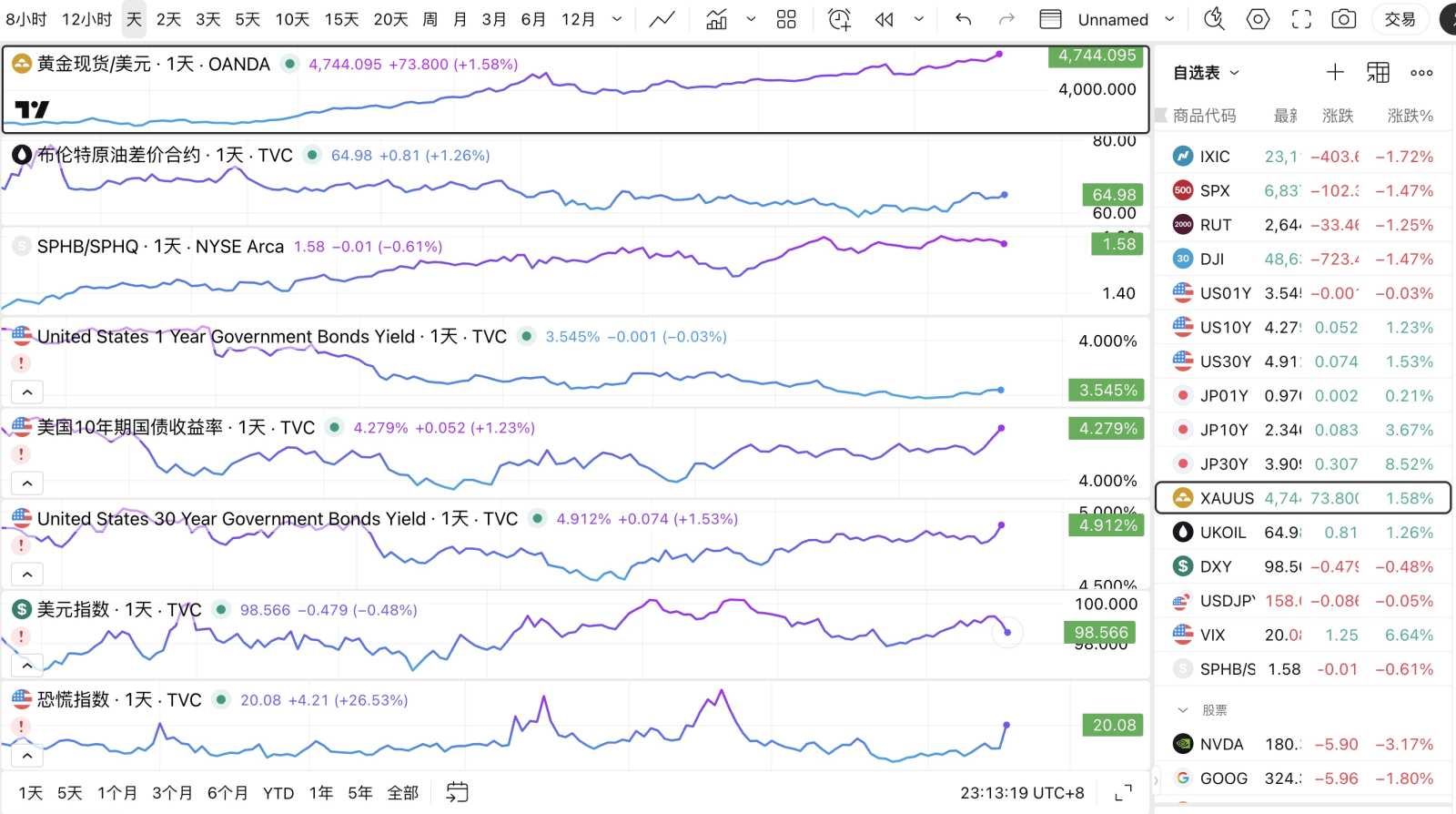Collapse US 1 Year Government Bonds pane
The width and height of the screenshot is (1456, 814).
[x=27, y=392]
